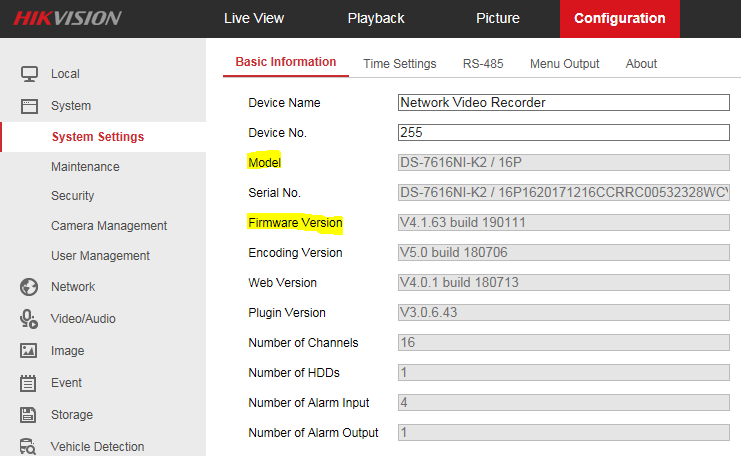Switch to the Playback tab
The width and height of the screenshot is (741, 456).
[376, 18]
